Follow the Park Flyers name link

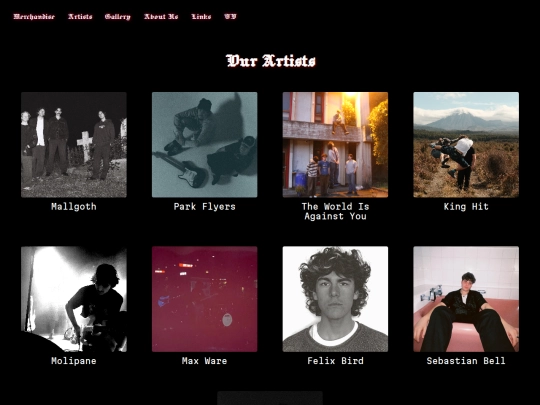click(205, 207)
